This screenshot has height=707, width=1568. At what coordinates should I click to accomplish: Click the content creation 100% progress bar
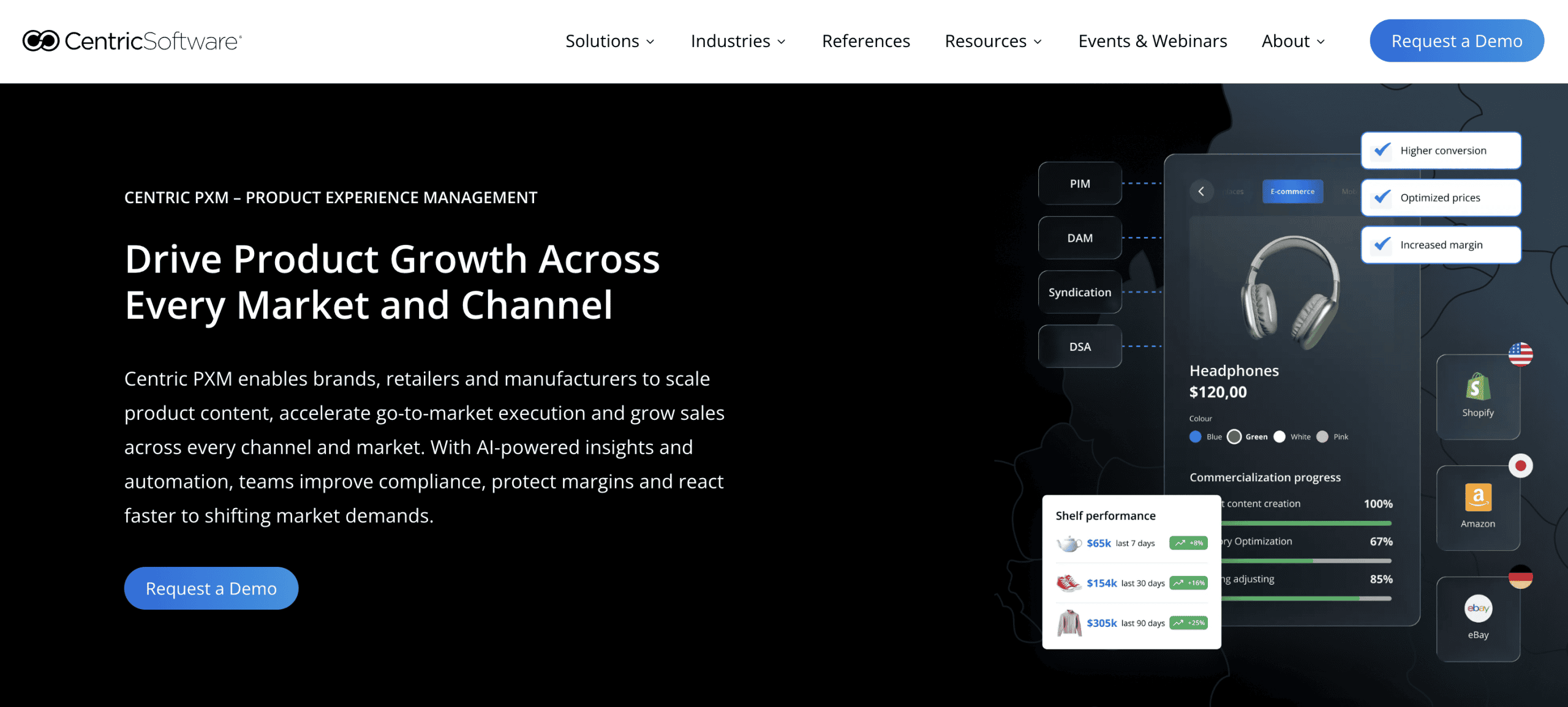tap(1306, 523)
